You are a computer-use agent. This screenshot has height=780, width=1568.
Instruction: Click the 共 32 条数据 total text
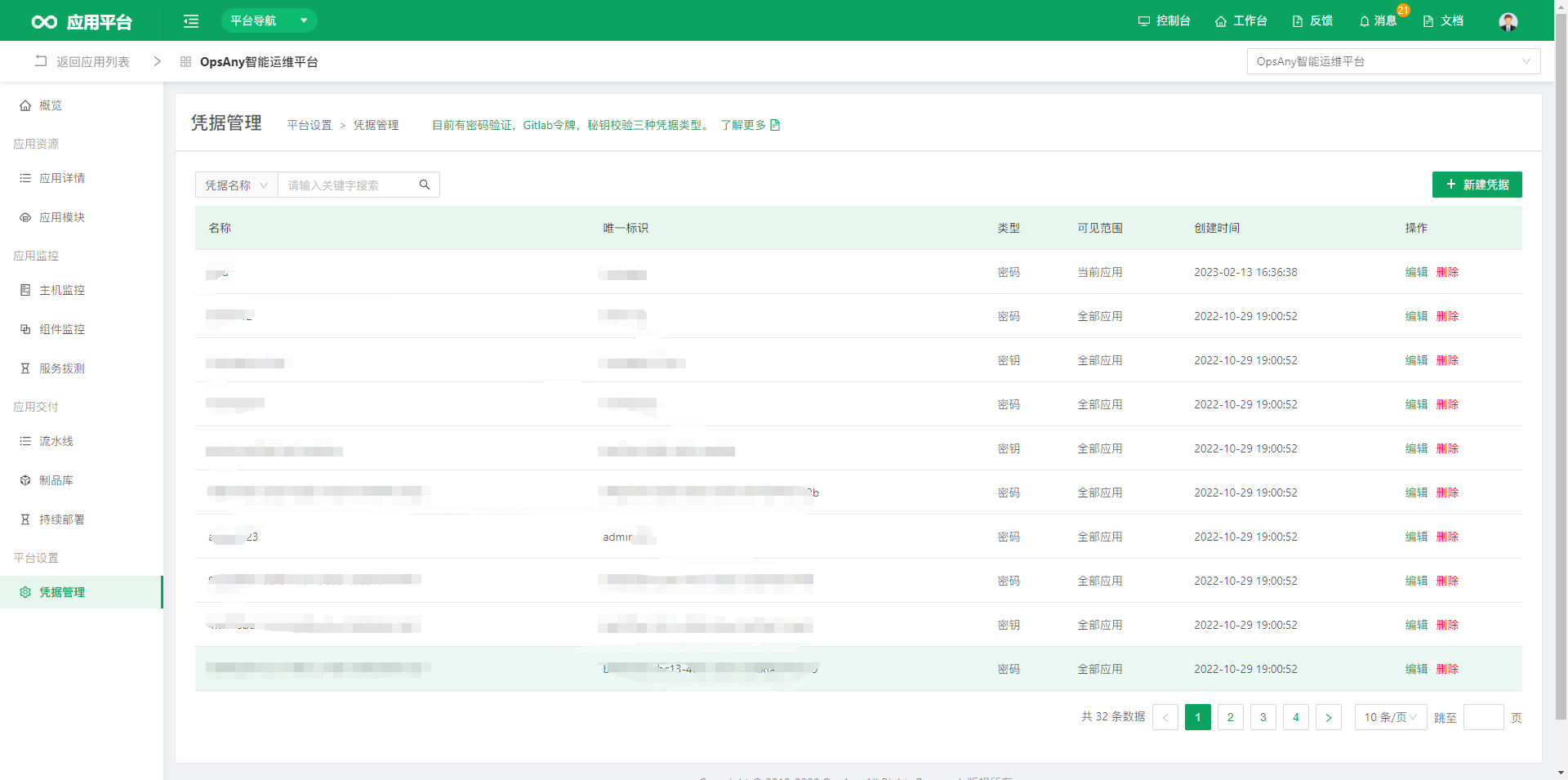(x=1113, y=716)
